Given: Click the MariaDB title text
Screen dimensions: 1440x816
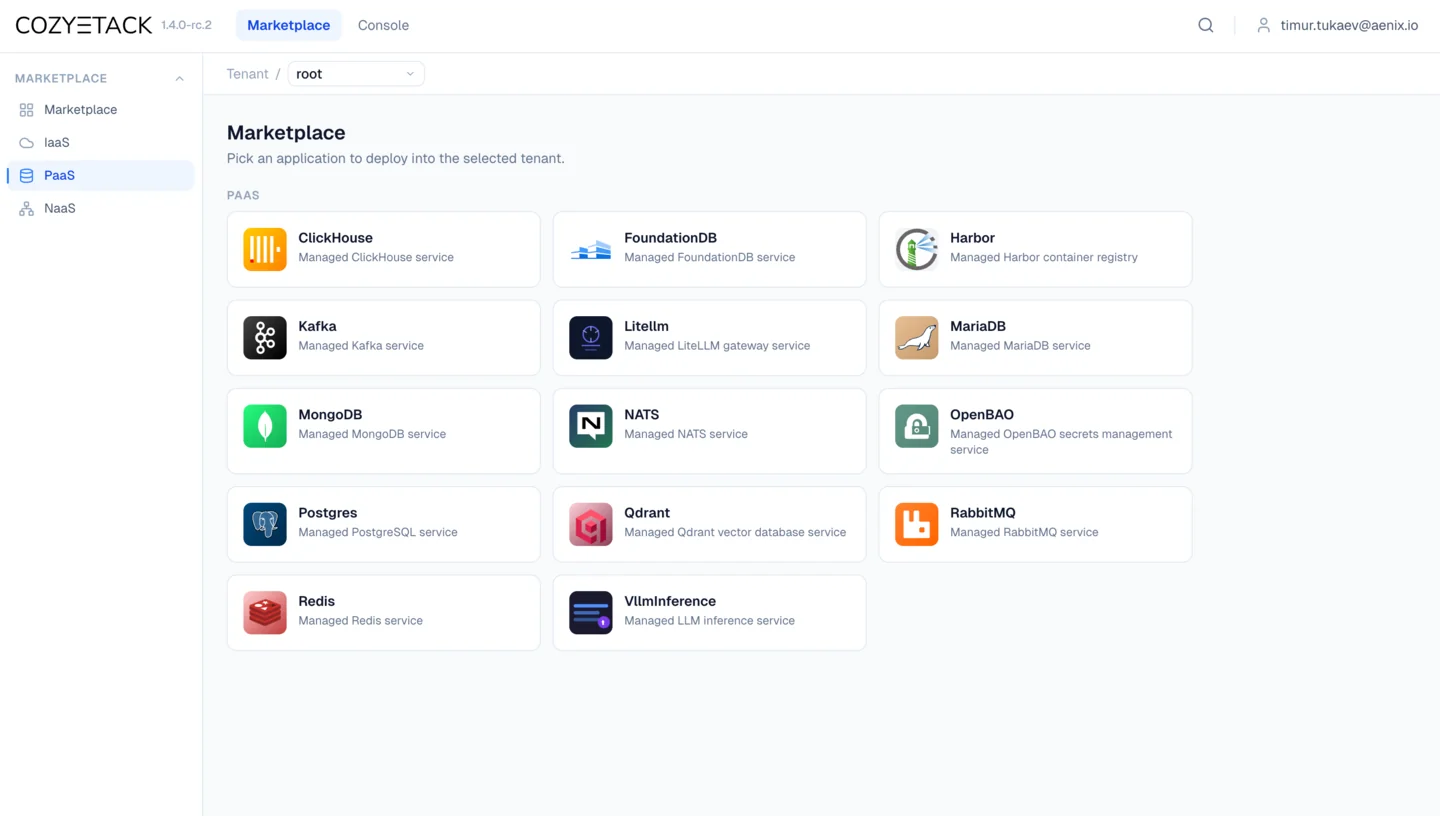Looking at the screenshot, I should coord(978,327).
